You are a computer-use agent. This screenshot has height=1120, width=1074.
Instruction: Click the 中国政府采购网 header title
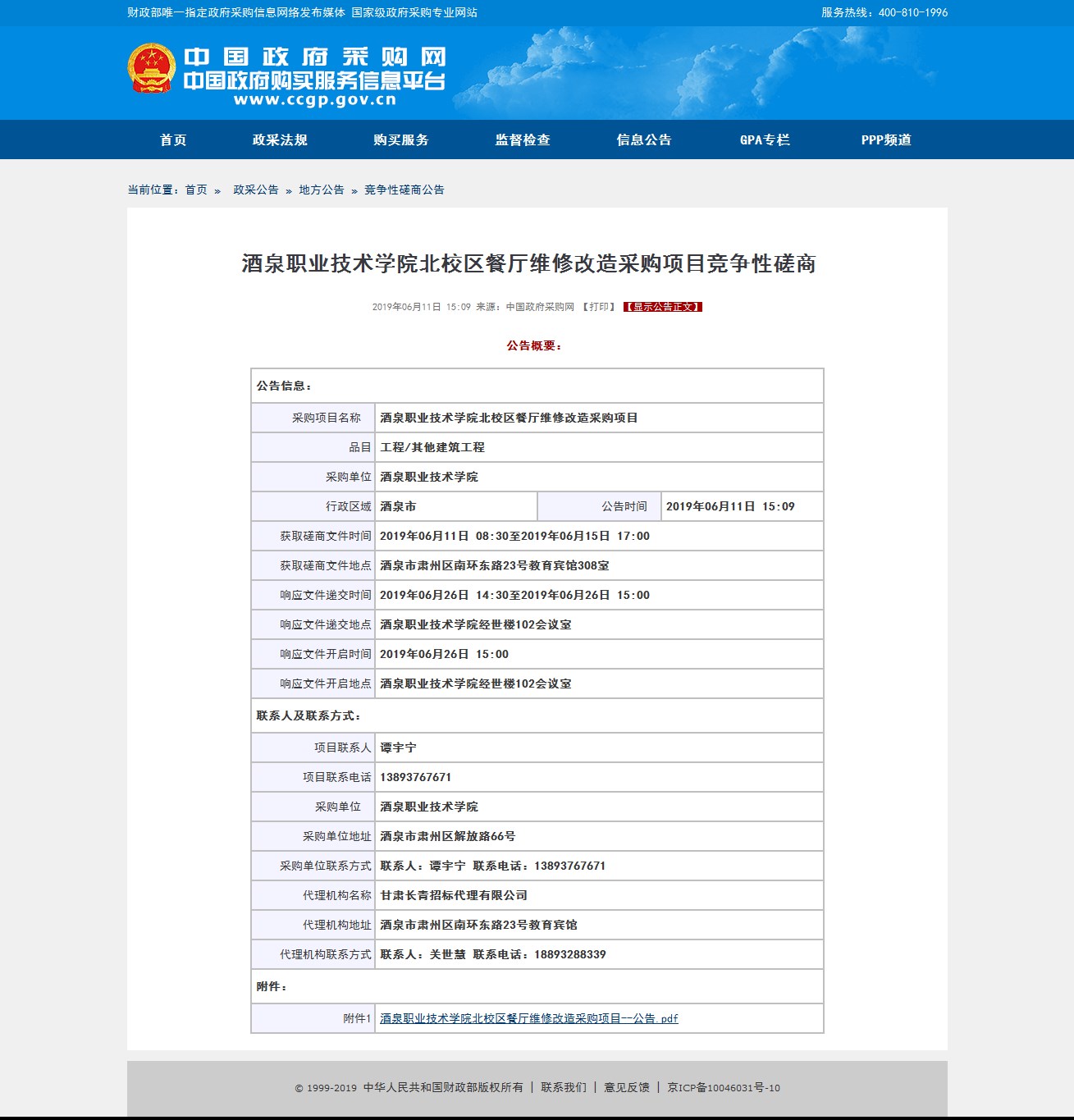pyautogui.click(x=315, y=57)
